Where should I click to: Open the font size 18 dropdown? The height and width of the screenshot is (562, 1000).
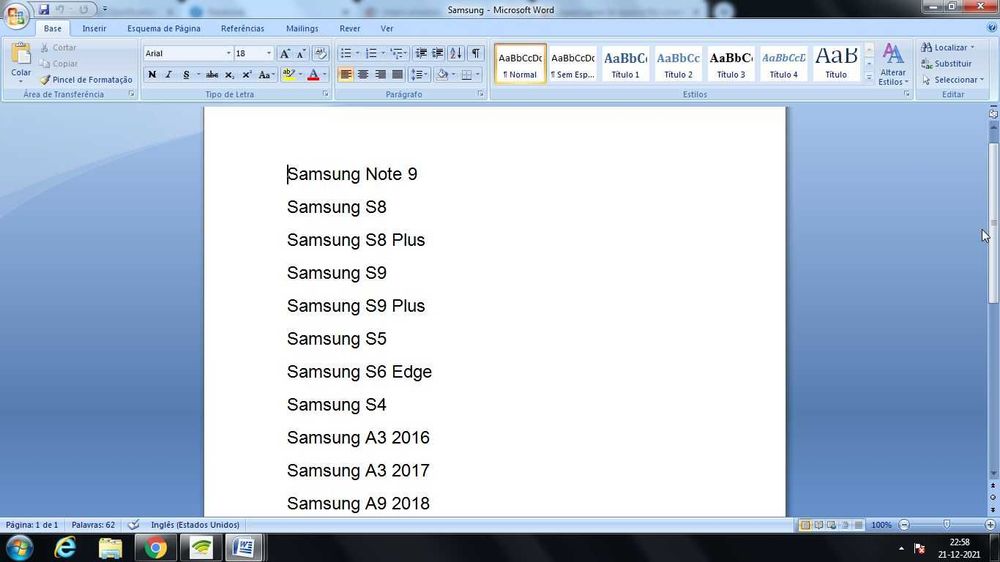(x=268, y=54)
